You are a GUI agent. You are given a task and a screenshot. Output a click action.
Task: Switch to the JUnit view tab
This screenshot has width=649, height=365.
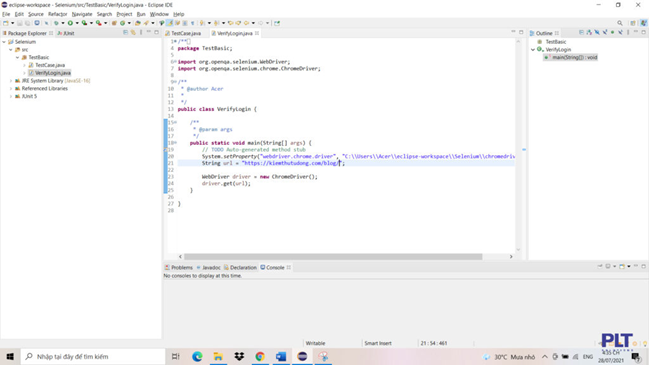tap(66, 33)
